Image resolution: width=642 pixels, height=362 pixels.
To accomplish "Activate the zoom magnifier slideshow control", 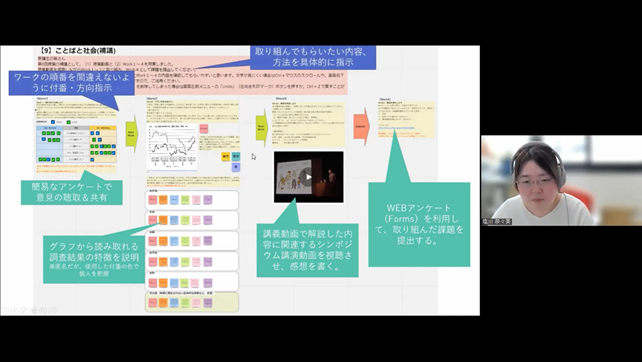I will point(43,311).
